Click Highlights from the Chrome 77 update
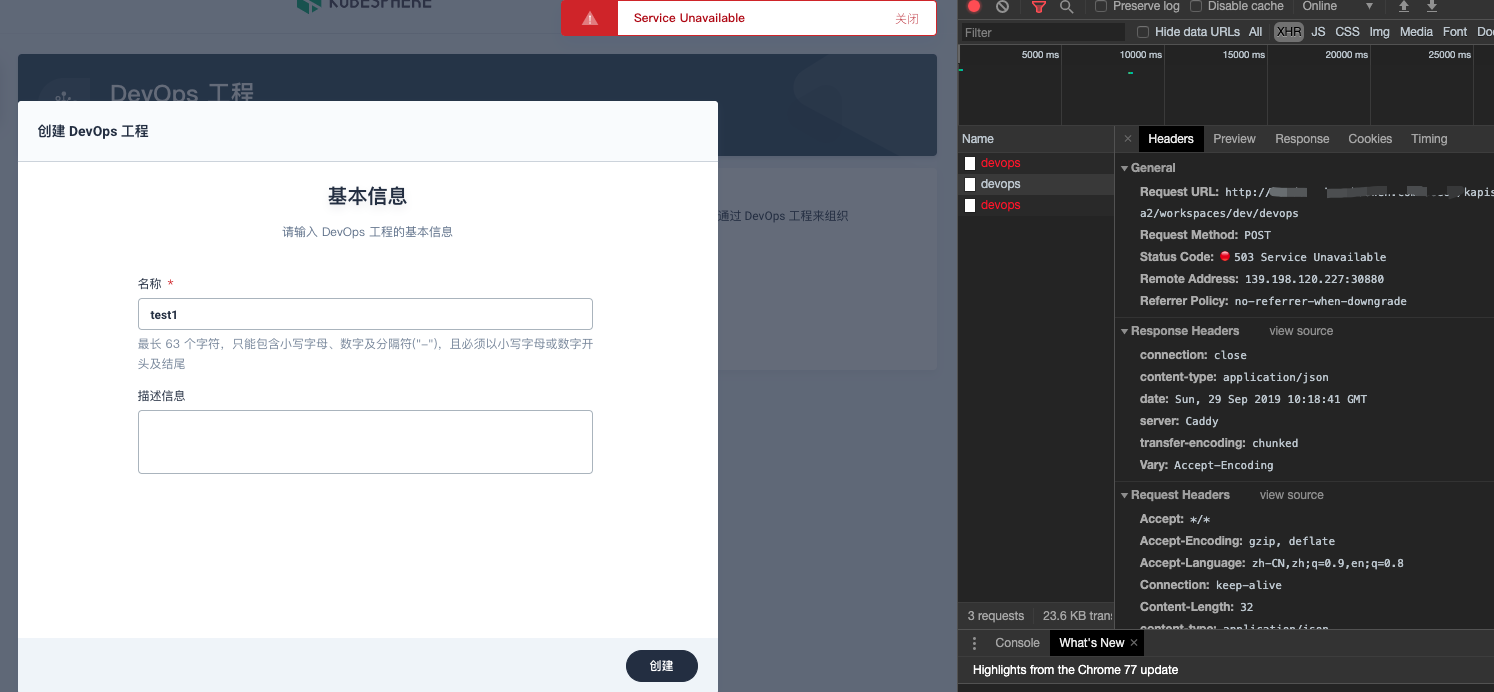1494x692 pixels. [x=1075, y=670]
